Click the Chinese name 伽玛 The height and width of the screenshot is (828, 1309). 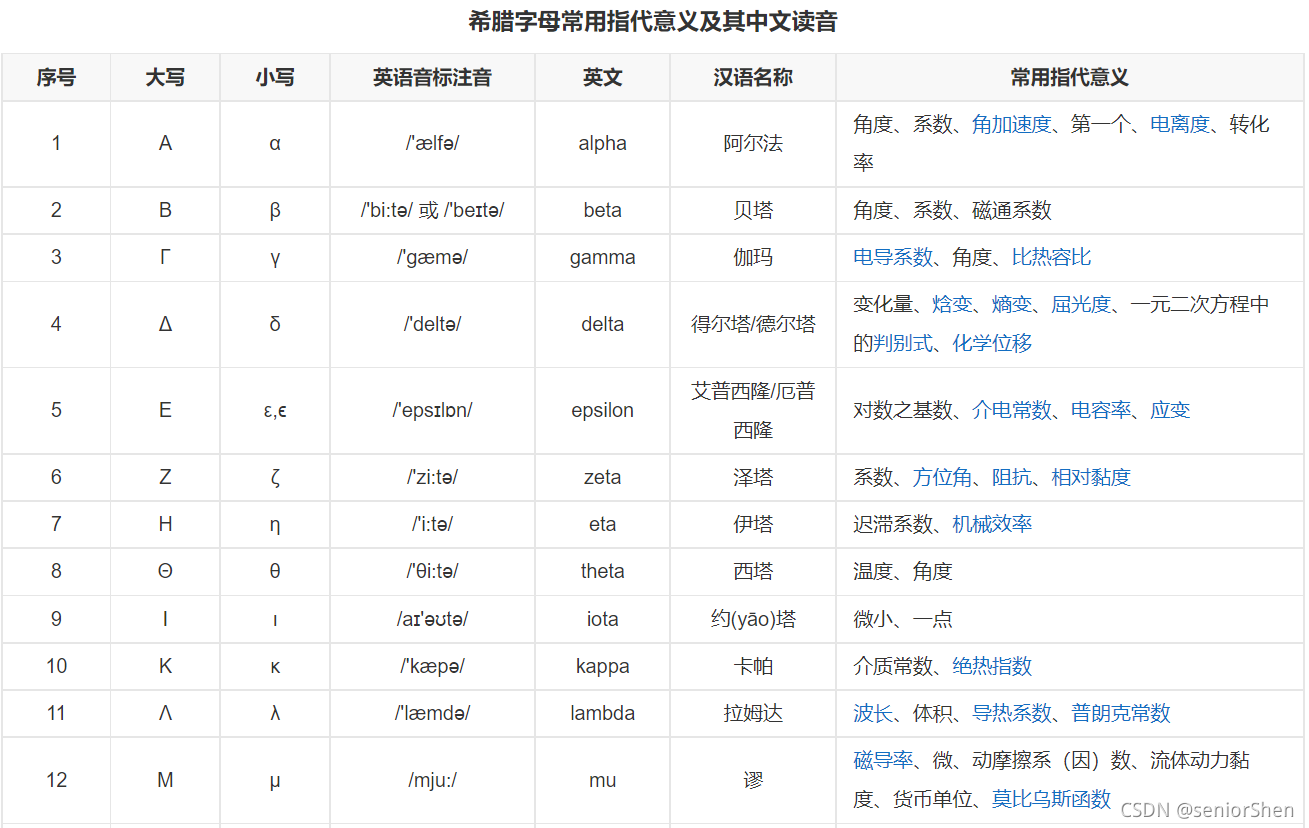[x=753, y=257]
